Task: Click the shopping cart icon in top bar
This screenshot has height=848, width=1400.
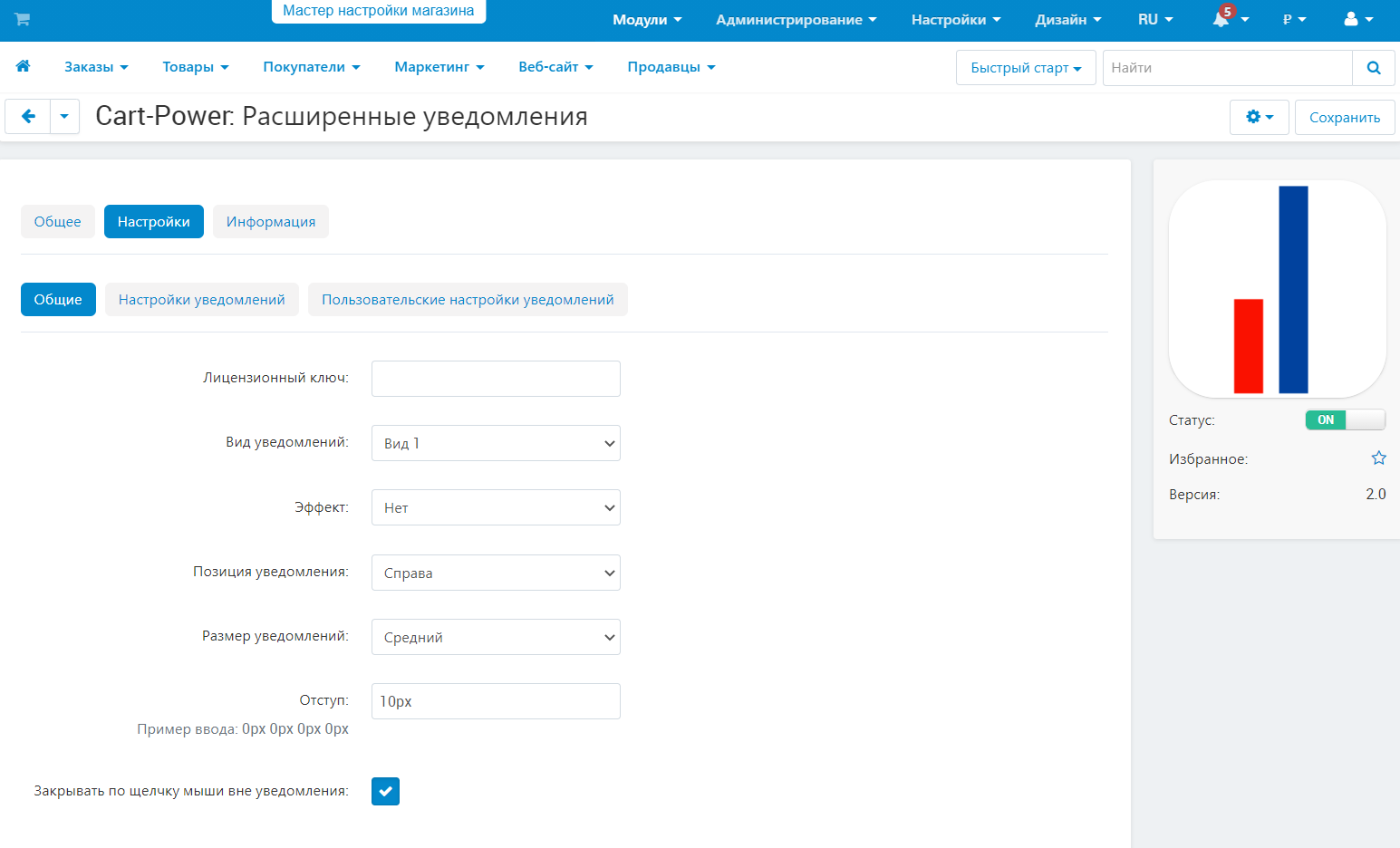Action: [23, 19]
